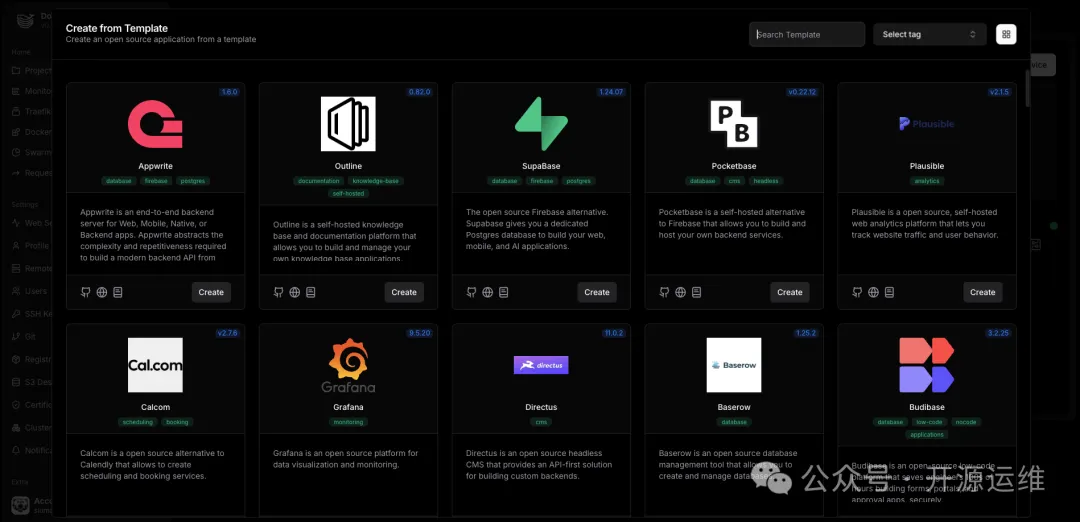Screen dimensions: 1080x522
Task: Click the Grafana logo
Action: click(x=349, y=365)
